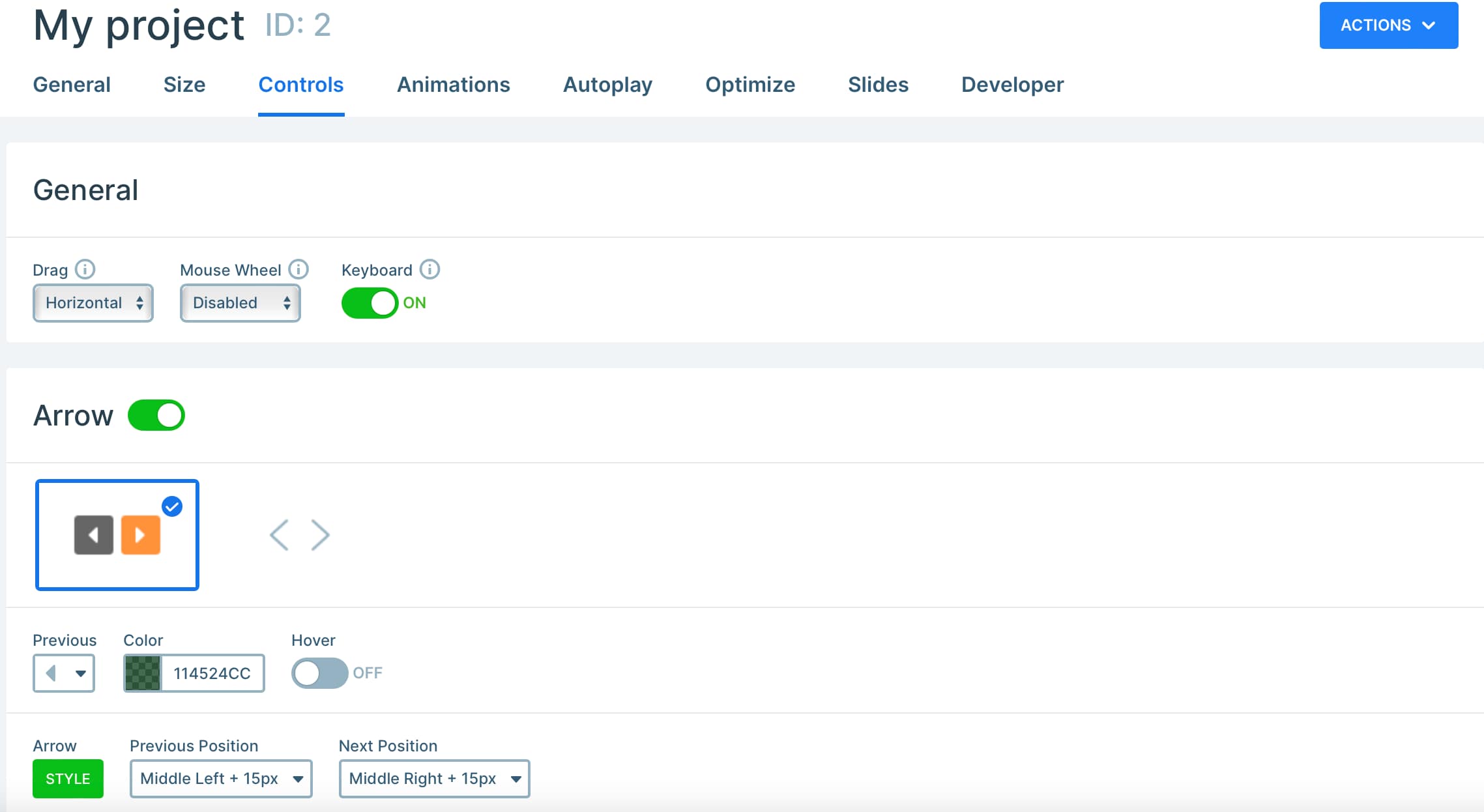Select the boxed arrow style preview

tap(117, 534)
